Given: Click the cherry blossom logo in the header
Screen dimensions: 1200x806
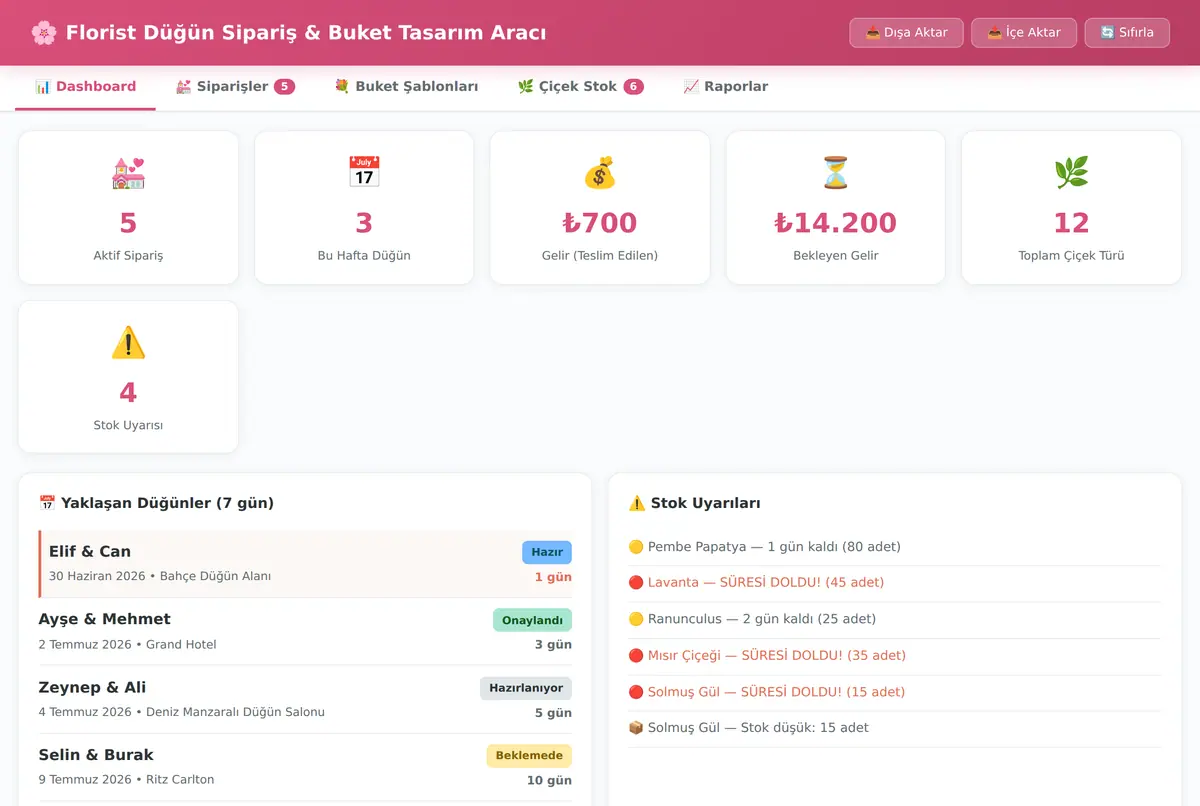Looking at the screenshot, I should click(44, 33).
